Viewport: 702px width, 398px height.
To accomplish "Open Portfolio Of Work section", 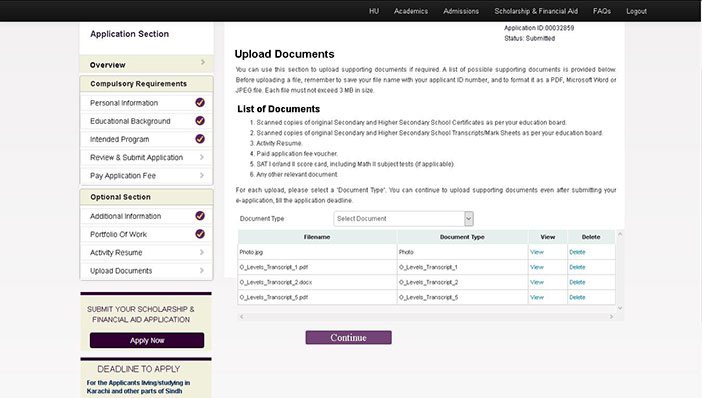I will pos(118,235).
